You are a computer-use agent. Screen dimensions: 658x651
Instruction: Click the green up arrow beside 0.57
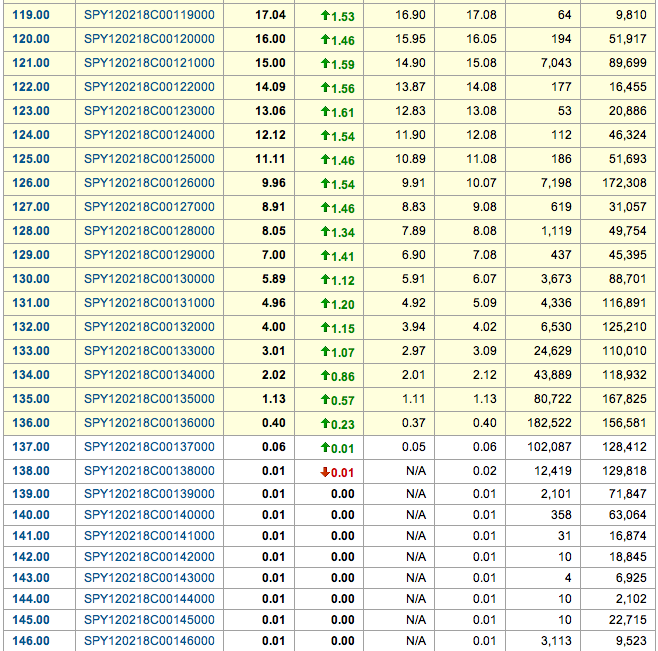pyautogui.click(x=325, y=399)
